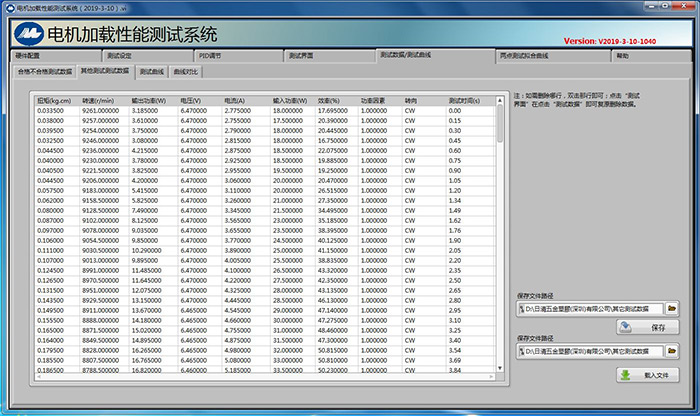Click the application icon in title bar

click(x=11, y=8)
